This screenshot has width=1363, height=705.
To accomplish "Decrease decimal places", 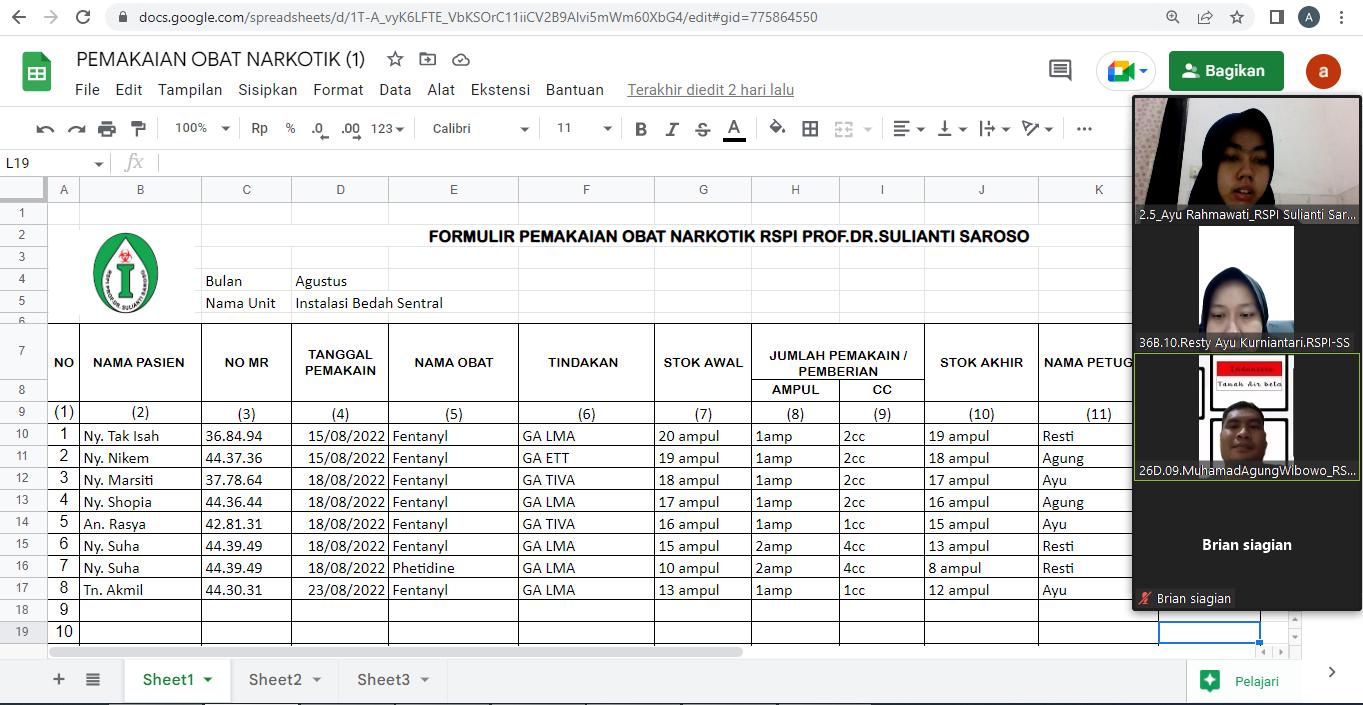I will (x=319, y=129).
